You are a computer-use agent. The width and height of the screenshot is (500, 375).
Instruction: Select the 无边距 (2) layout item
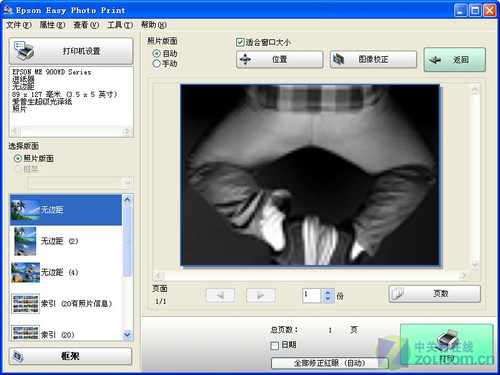pyautogui.click(x=66, y=241)
